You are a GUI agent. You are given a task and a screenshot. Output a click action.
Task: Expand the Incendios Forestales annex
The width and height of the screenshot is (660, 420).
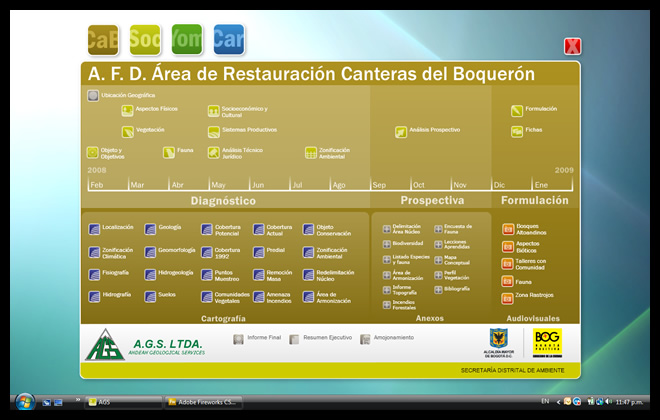tap(387, 304)
